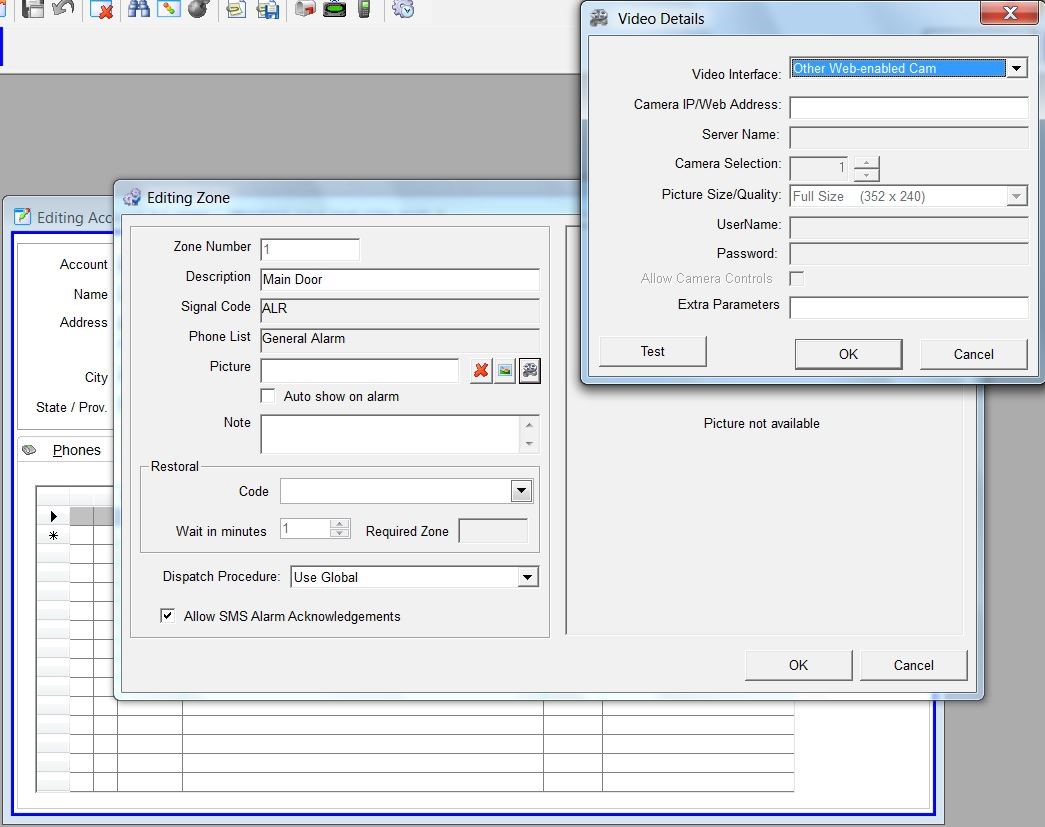Viewport: 1045px width, 827px height.
Task: Select the current row arrow in phones grid
Action: click(x=53, y=516)
